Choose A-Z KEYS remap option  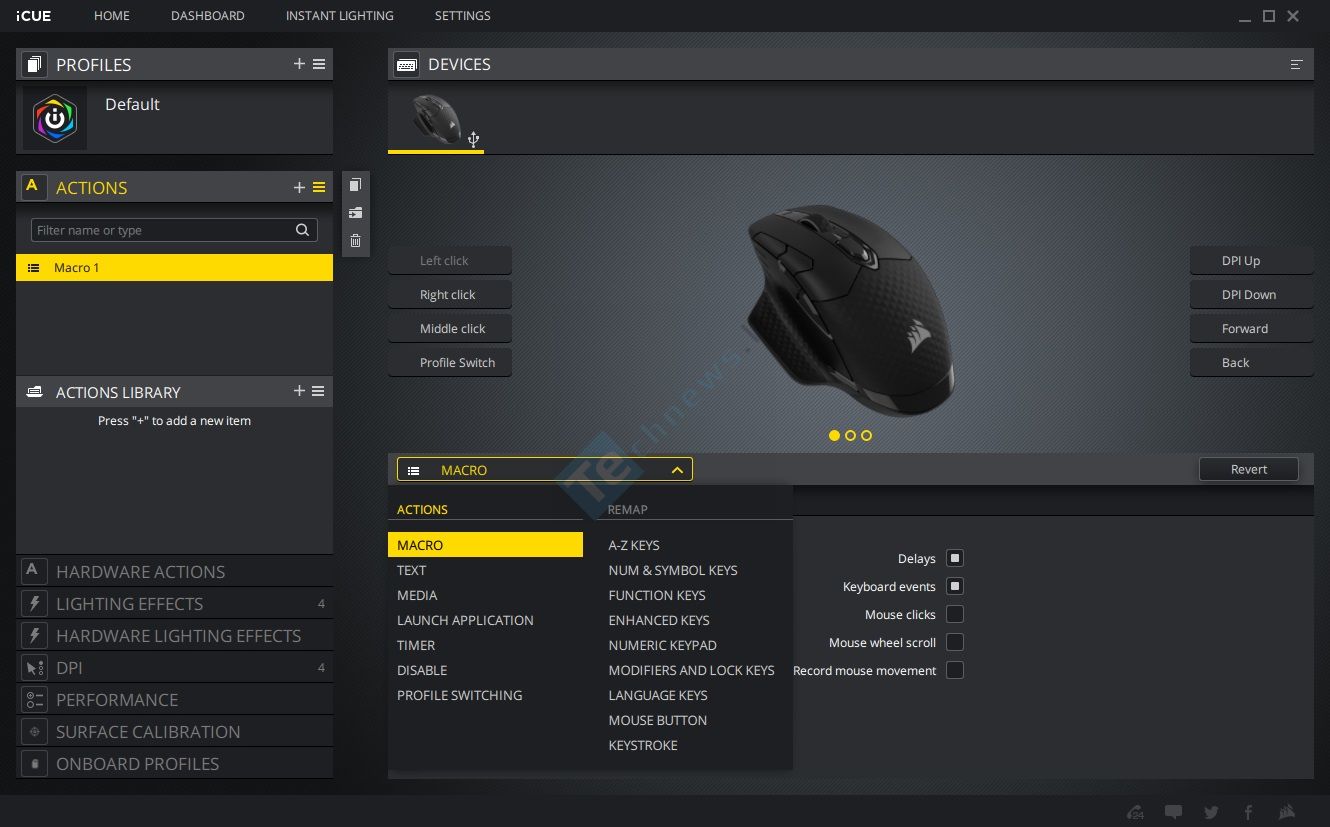tap(634, 545)
